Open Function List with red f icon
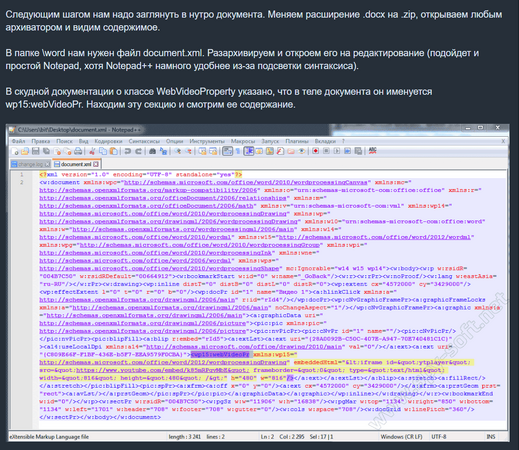Screen dimensions: 519x450 click(x=280, y=151)
